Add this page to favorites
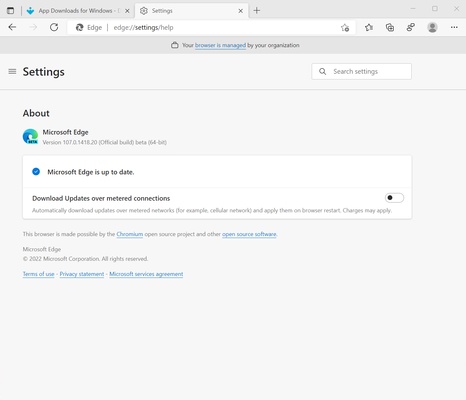Image resolution: width=466 pixels, height=400 pixels. 345,28
